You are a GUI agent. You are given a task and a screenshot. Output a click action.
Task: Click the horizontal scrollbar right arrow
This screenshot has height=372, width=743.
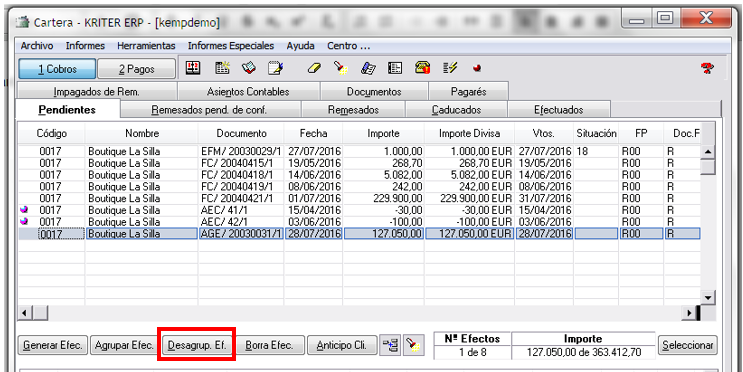689,313
